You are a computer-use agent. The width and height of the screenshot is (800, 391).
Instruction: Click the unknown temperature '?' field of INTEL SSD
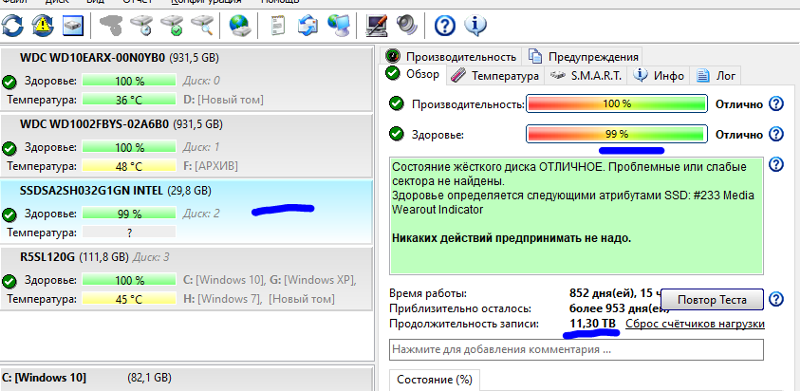tap(129, 232)
